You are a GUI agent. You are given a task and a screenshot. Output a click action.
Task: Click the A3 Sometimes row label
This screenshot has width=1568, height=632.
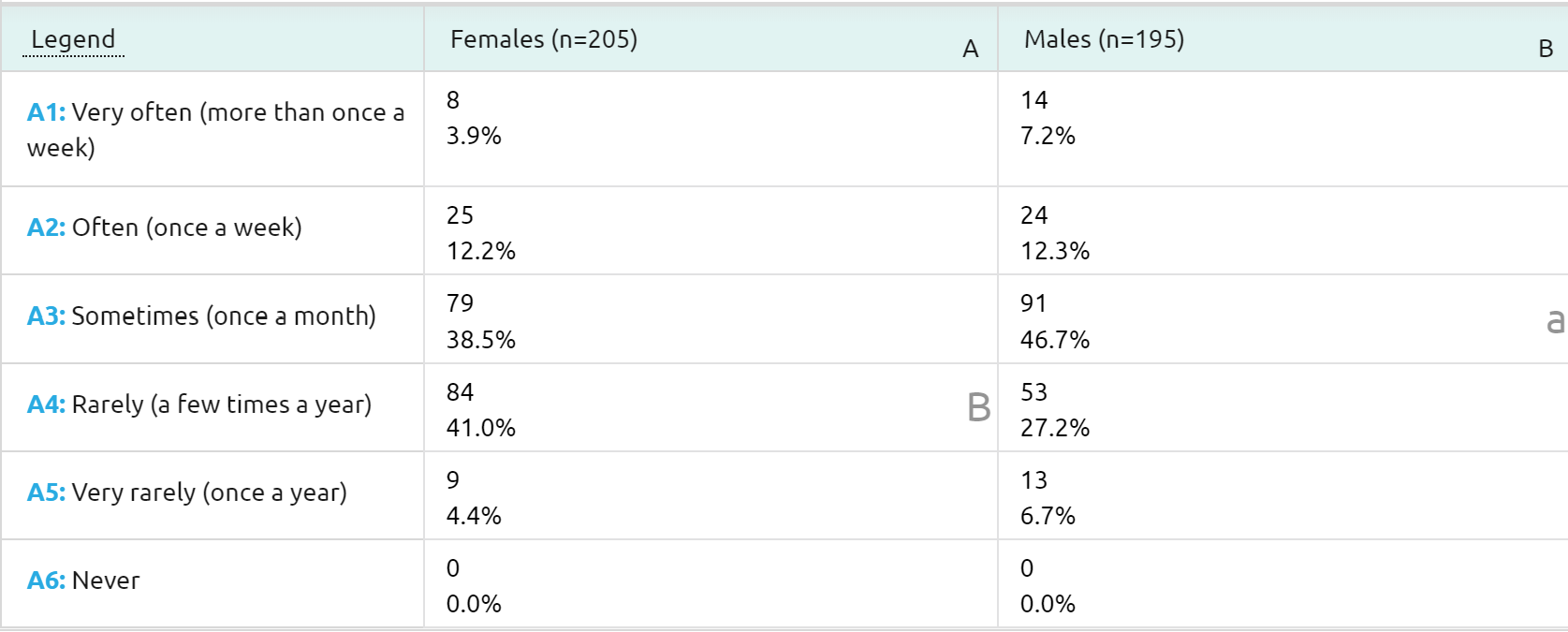(x=201, y=316)
